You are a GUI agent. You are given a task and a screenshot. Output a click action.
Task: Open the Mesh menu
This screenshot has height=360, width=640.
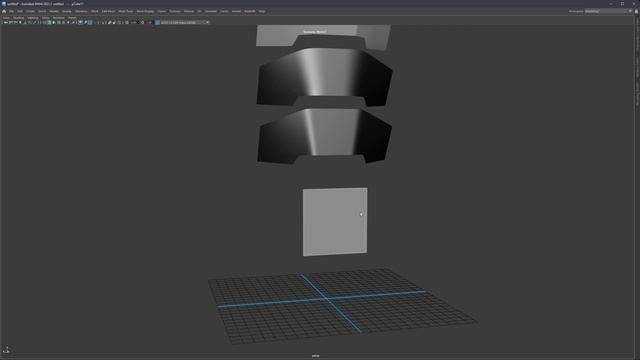(95, 11)
